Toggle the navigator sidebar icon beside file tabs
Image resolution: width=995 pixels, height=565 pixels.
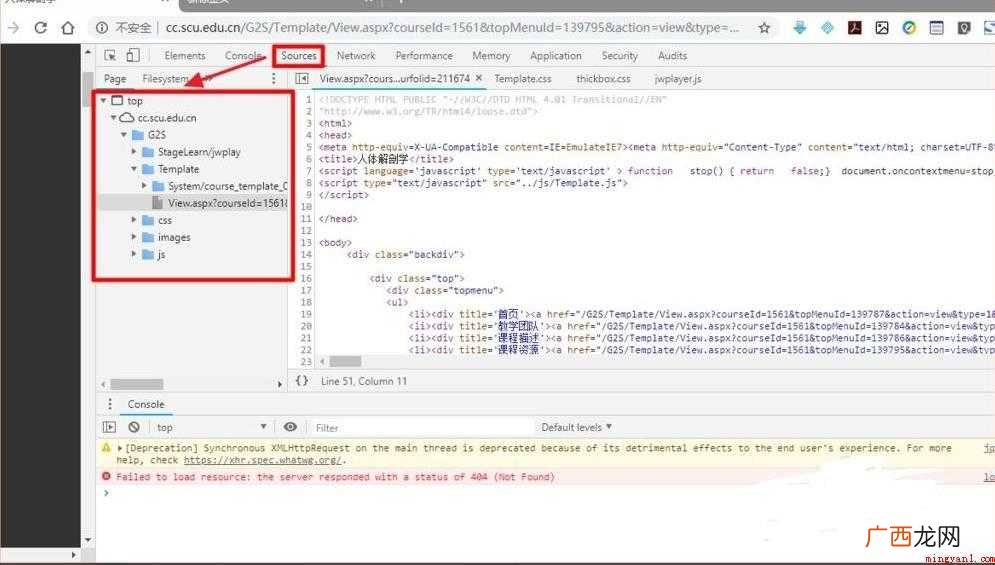pyautogui.click(x=302, y=79)
